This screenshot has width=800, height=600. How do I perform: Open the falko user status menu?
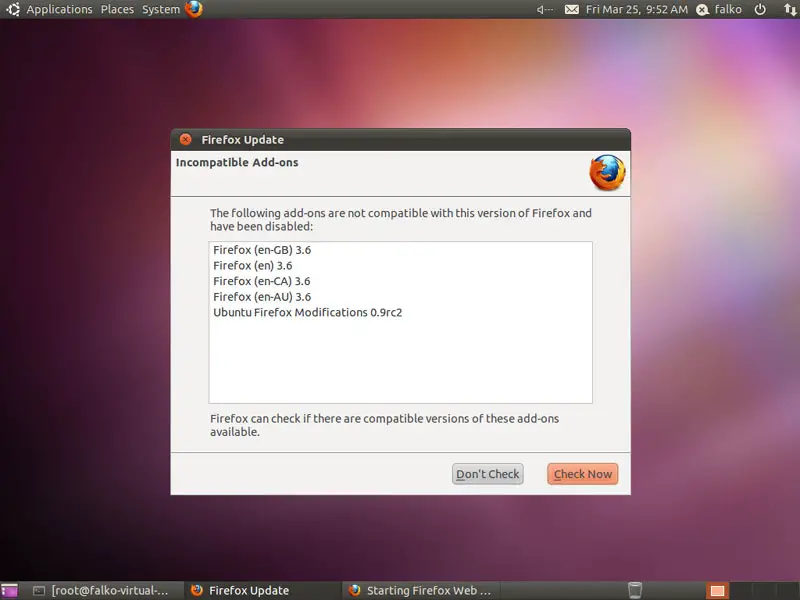click(719, 9)
